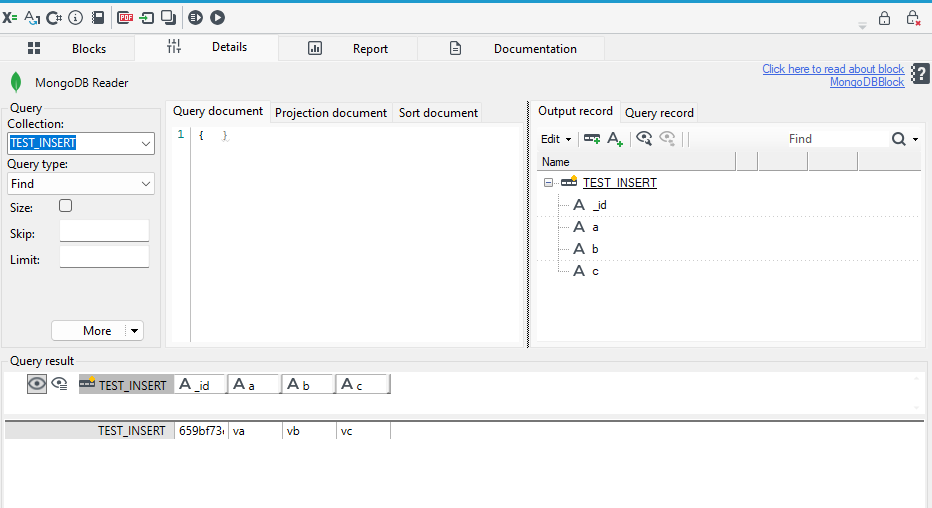Click the 659bf73 id cell in result row

201,431
